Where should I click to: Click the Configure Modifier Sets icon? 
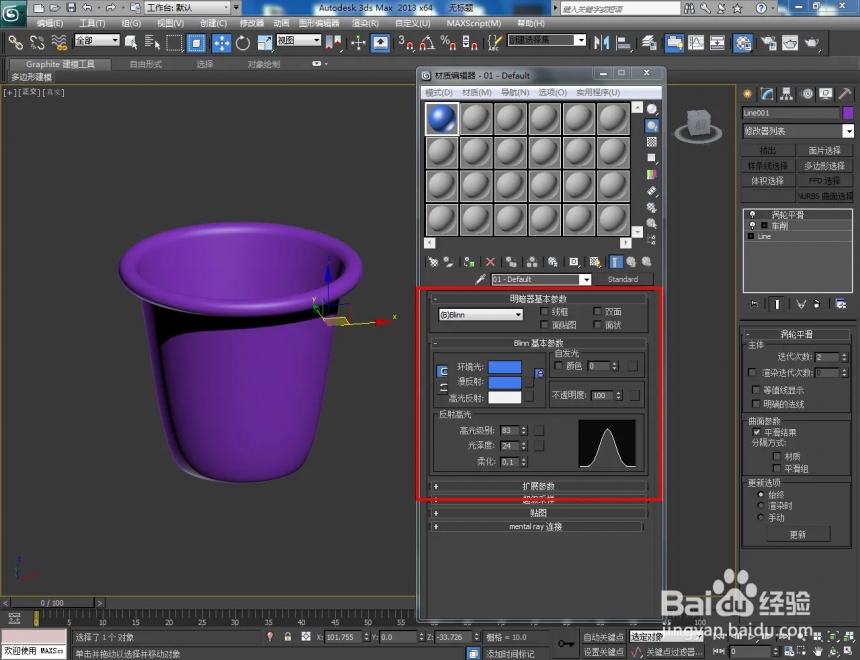(841, 304)
